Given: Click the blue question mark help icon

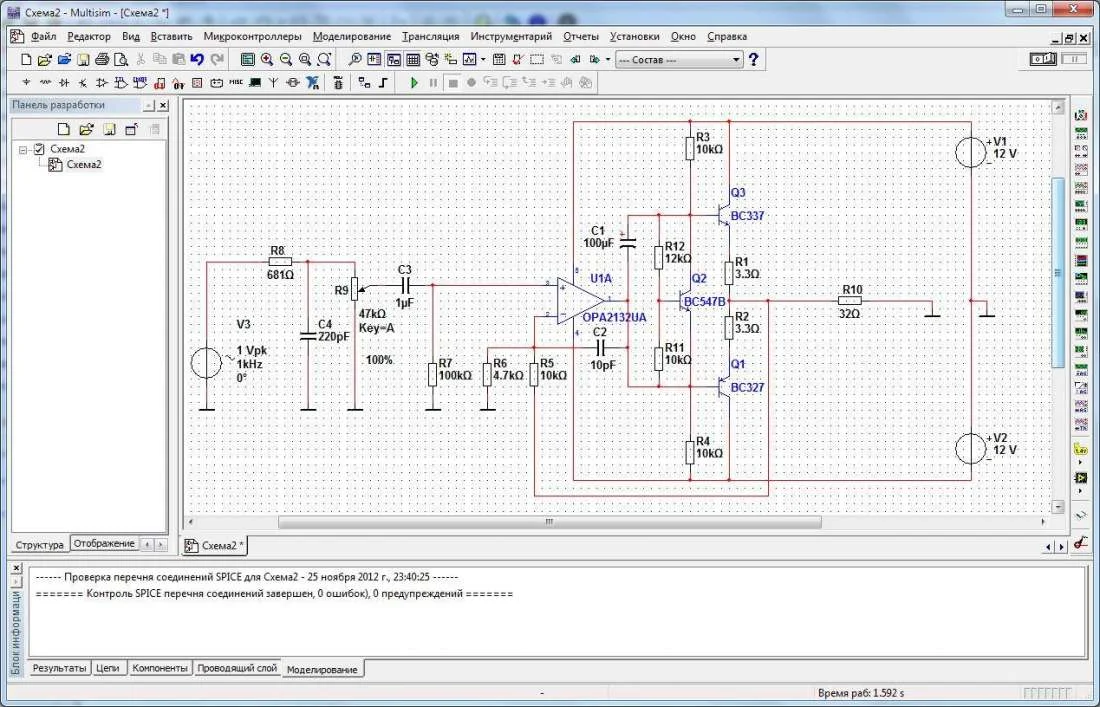Looking at the screenshot, I should point(753,59).
